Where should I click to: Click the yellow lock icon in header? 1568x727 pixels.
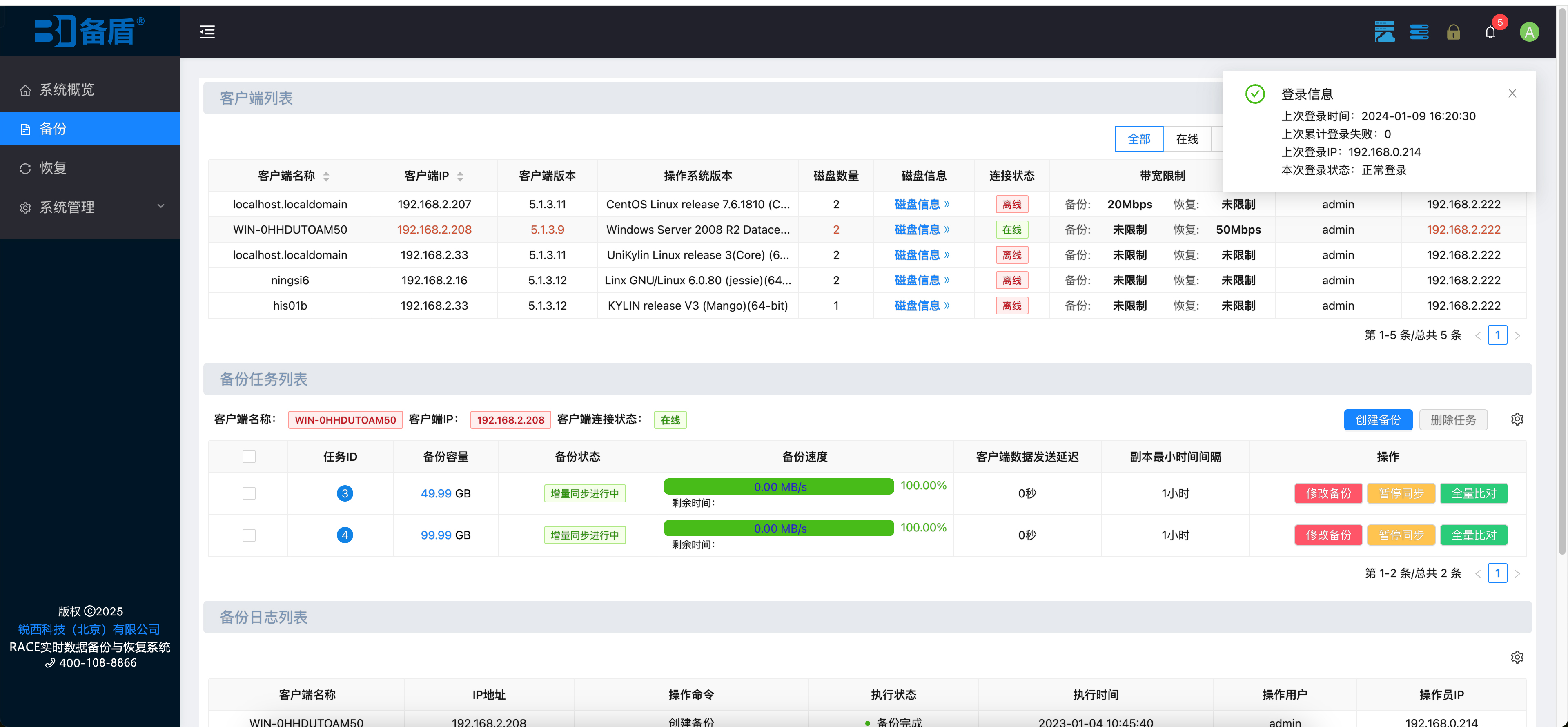(x=1453, y=32)
